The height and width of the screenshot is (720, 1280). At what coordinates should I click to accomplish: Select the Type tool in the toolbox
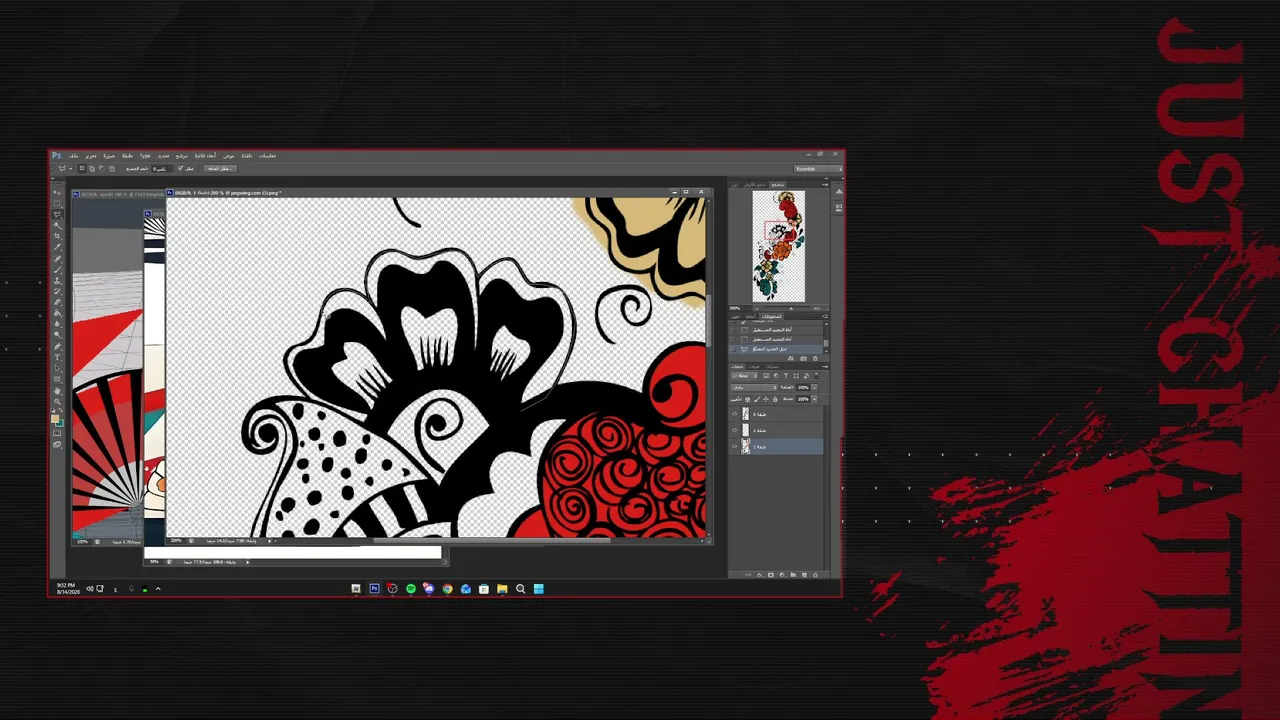click(x=57, y=357)
